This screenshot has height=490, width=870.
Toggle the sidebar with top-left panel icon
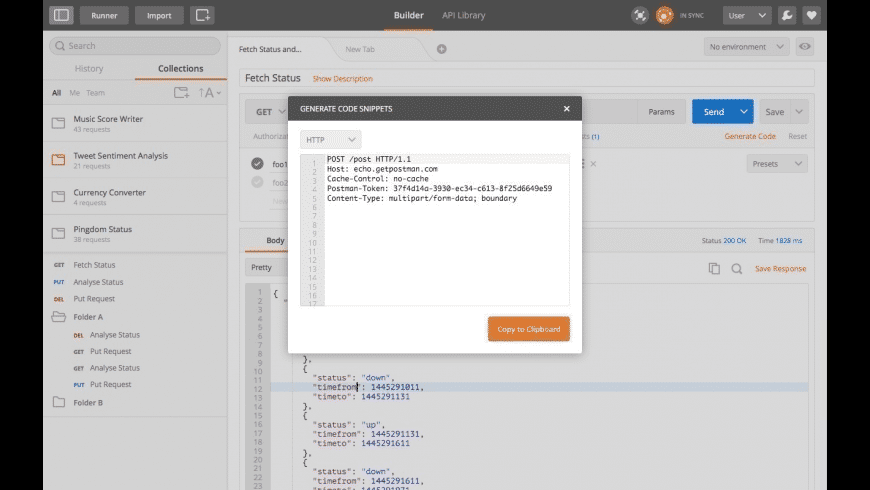click(61, 15)
